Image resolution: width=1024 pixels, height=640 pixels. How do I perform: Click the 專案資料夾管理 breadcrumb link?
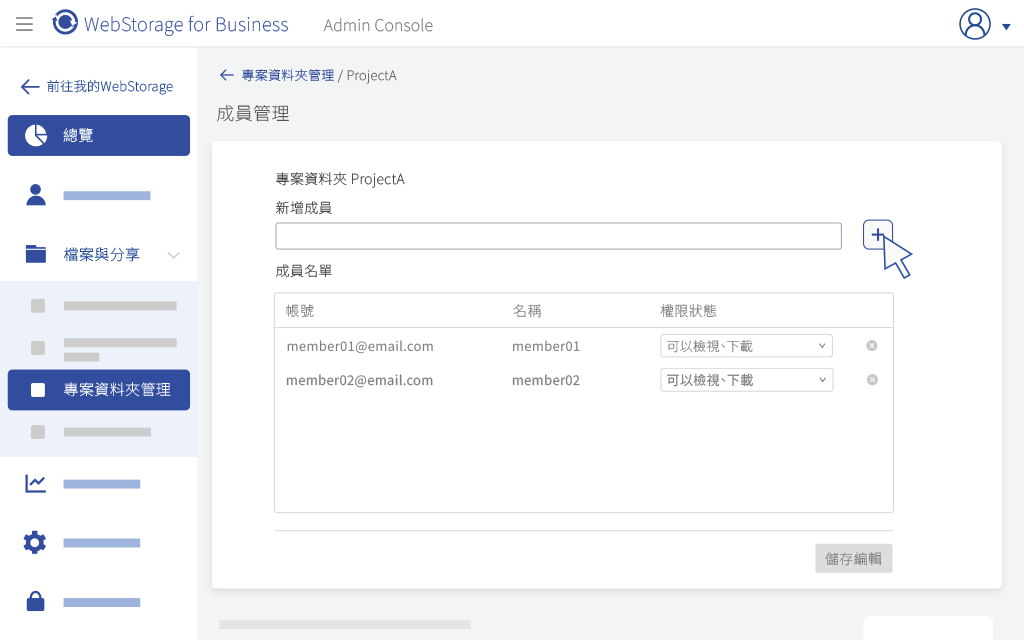pos(287,75)
